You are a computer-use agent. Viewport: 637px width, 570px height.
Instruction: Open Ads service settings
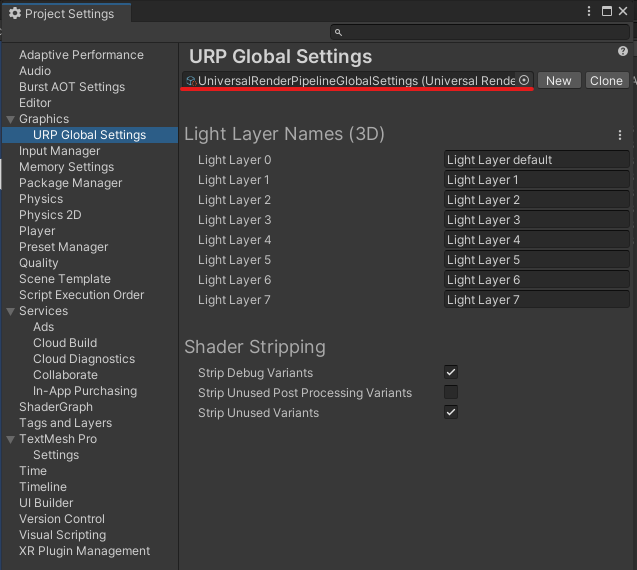coord(43,327)
